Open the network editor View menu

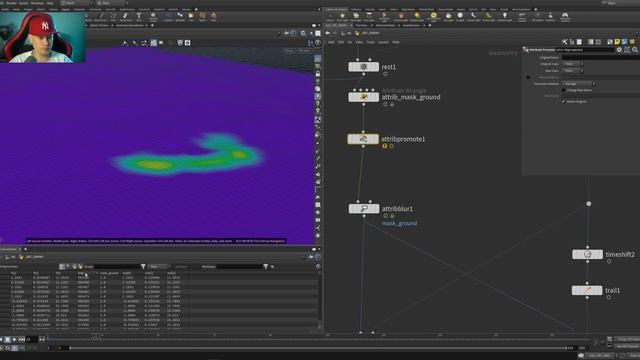click(x=359, y=42)
